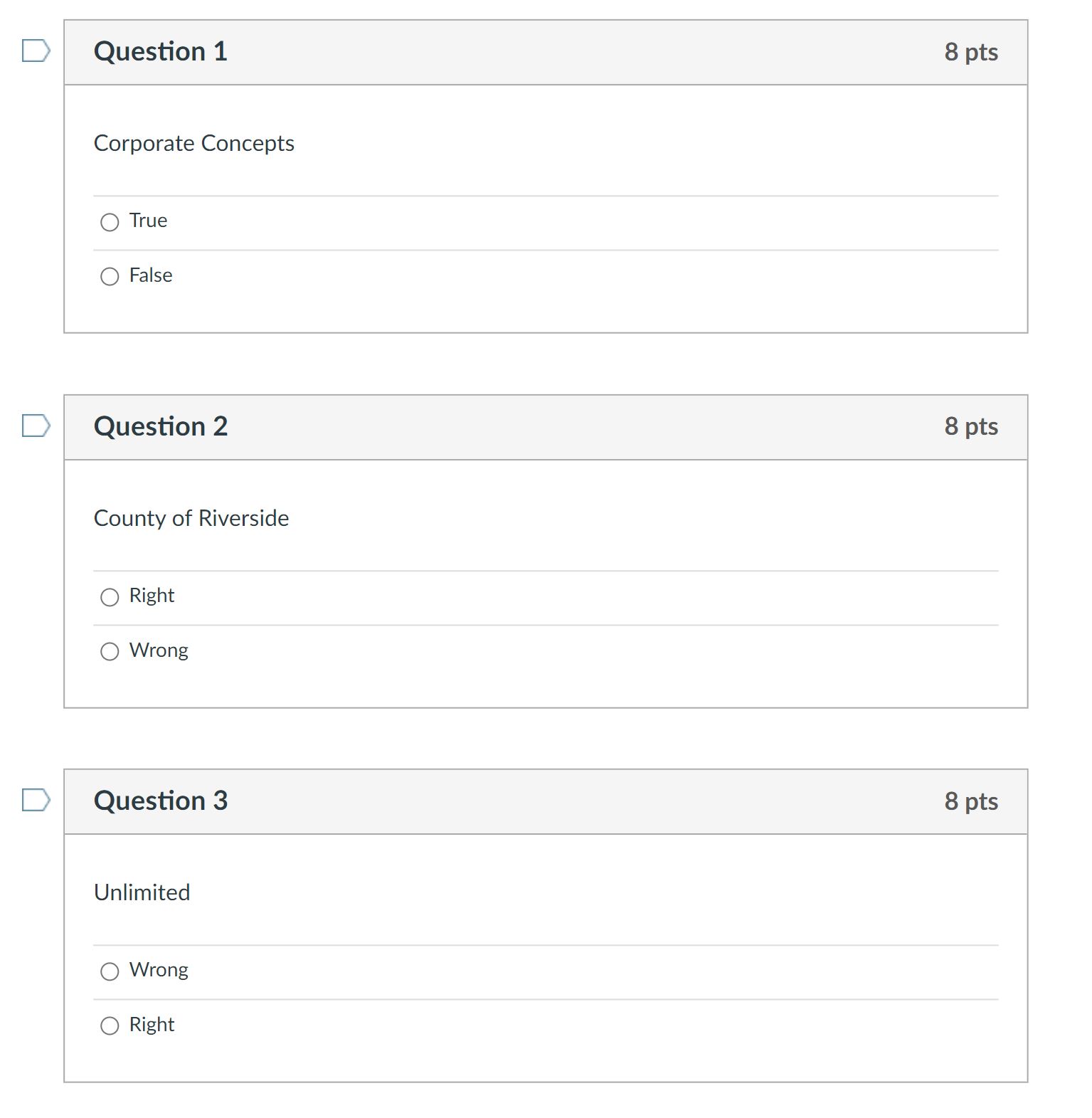Click the 8 pts label on Question 1
The image size is (1092, 1118).
tap(971, 51)
